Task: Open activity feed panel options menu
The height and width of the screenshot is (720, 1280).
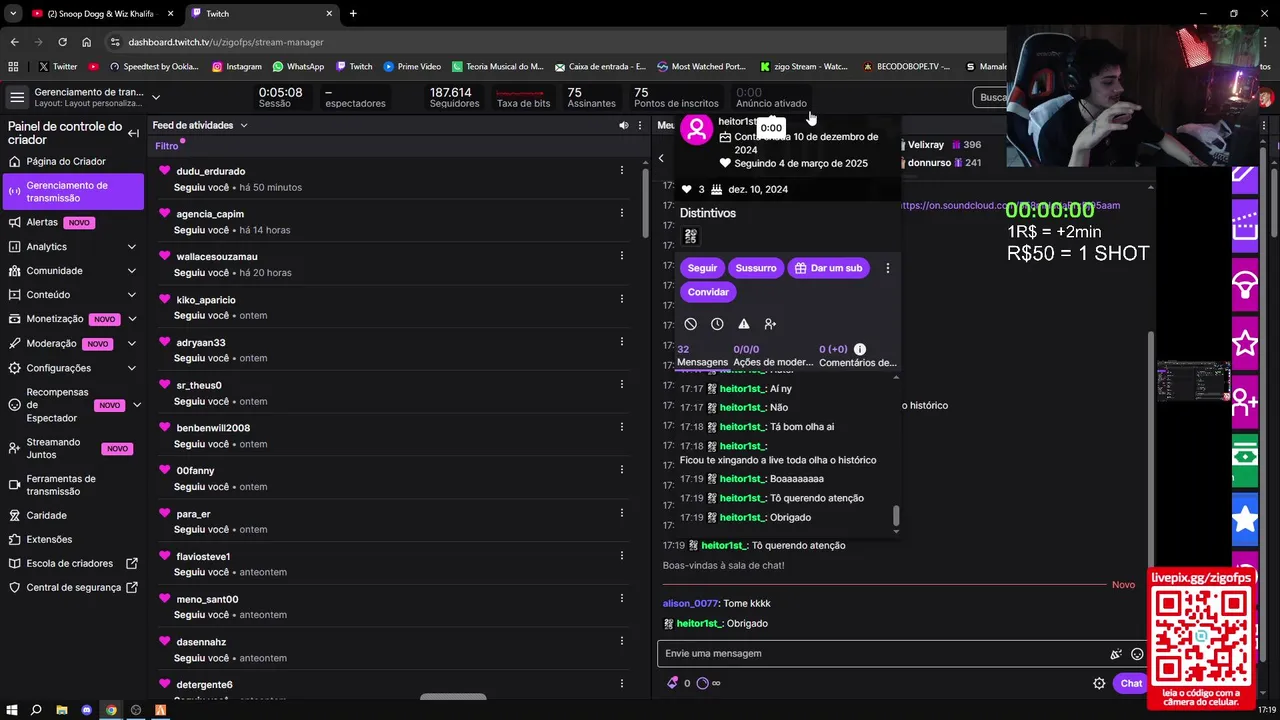Action: point(640,125)
